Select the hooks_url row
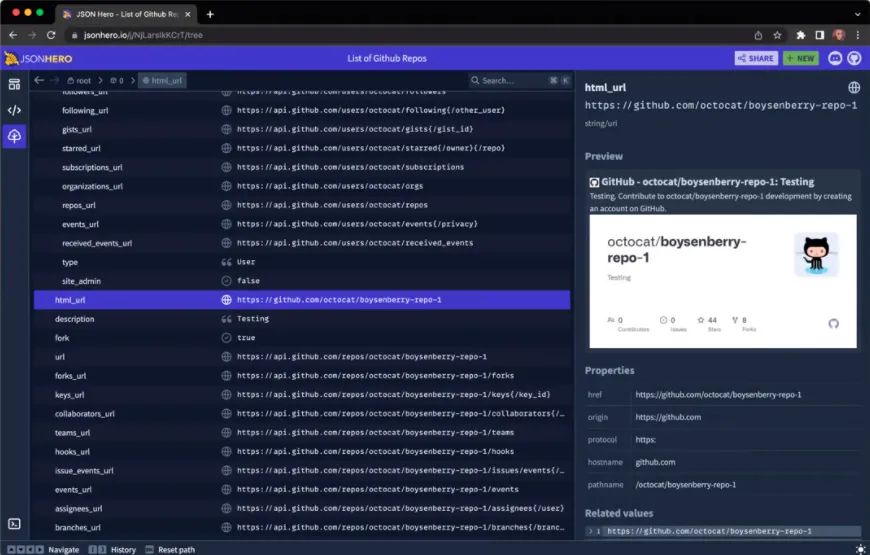Screen dimensions: 870x555 point(302,451)
